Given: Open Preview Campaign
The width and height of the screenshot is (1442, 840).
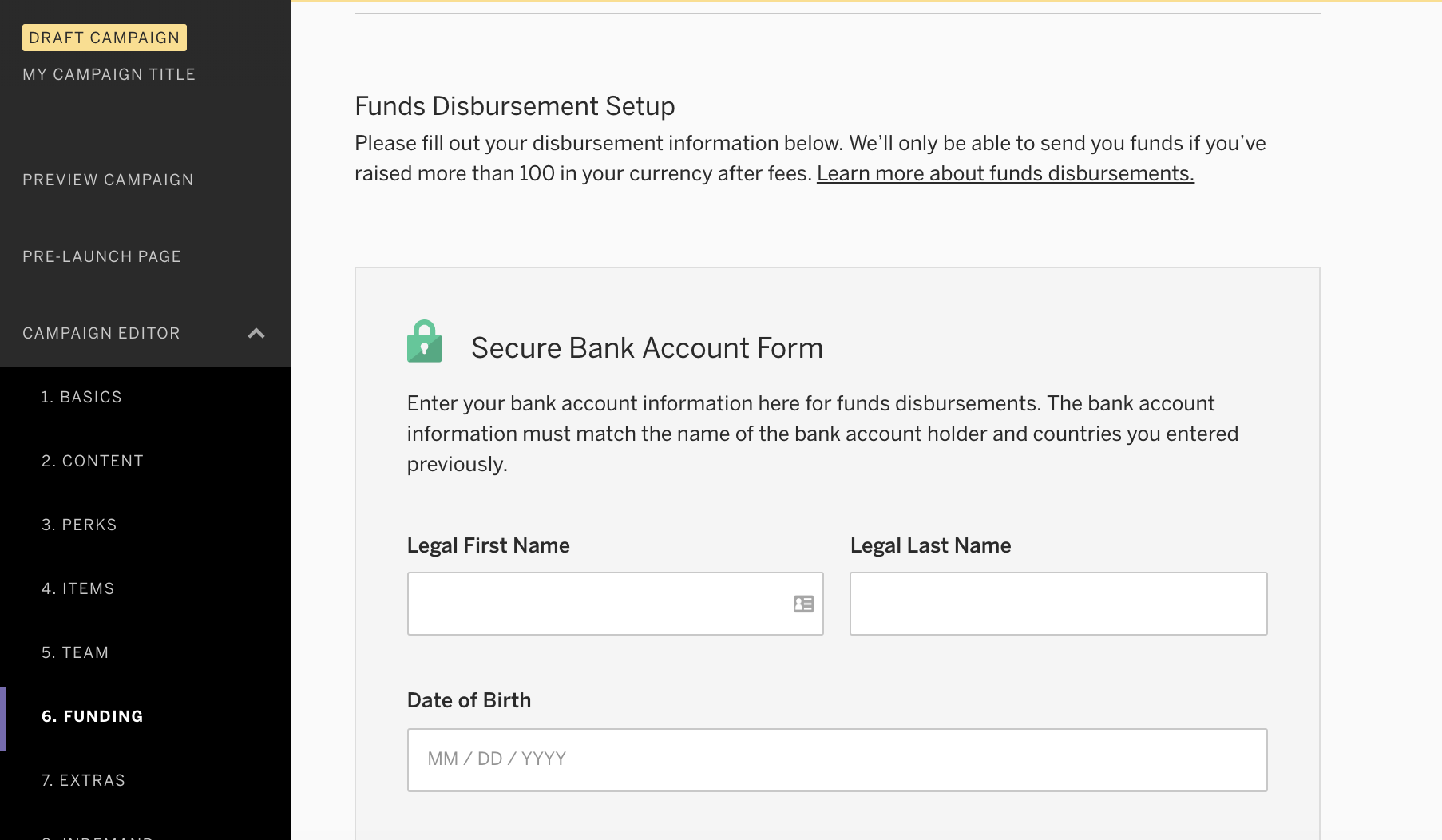Looking at the screenshot, I should pos(108,180).
